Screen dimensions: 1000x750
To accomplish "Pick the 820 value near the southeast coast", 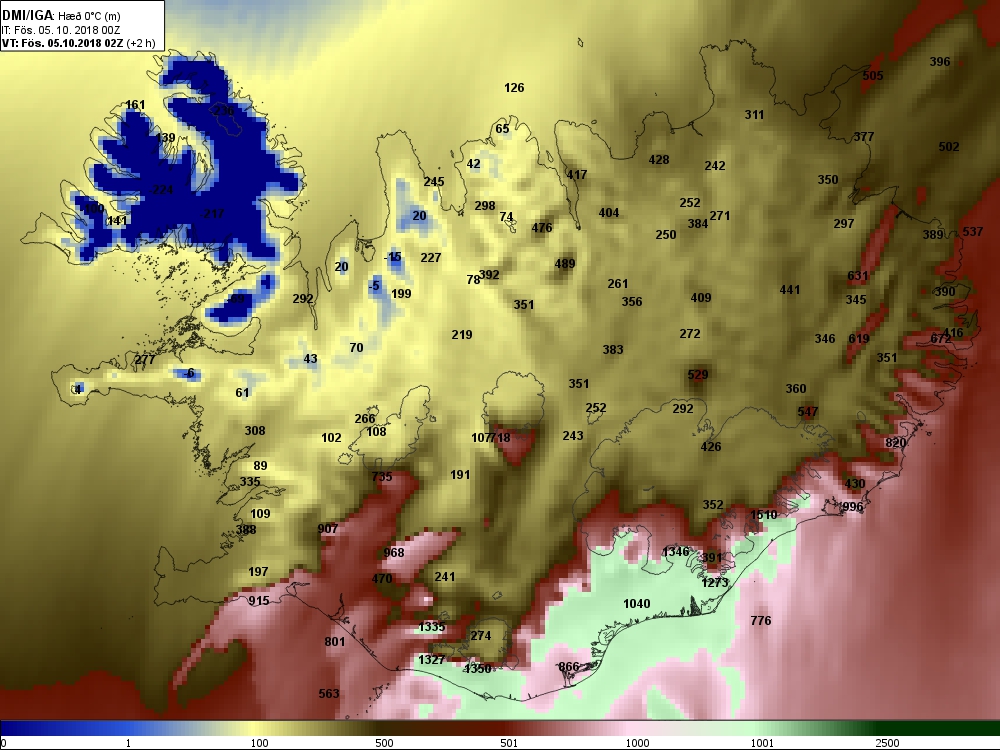I will [x=895, y=443].
